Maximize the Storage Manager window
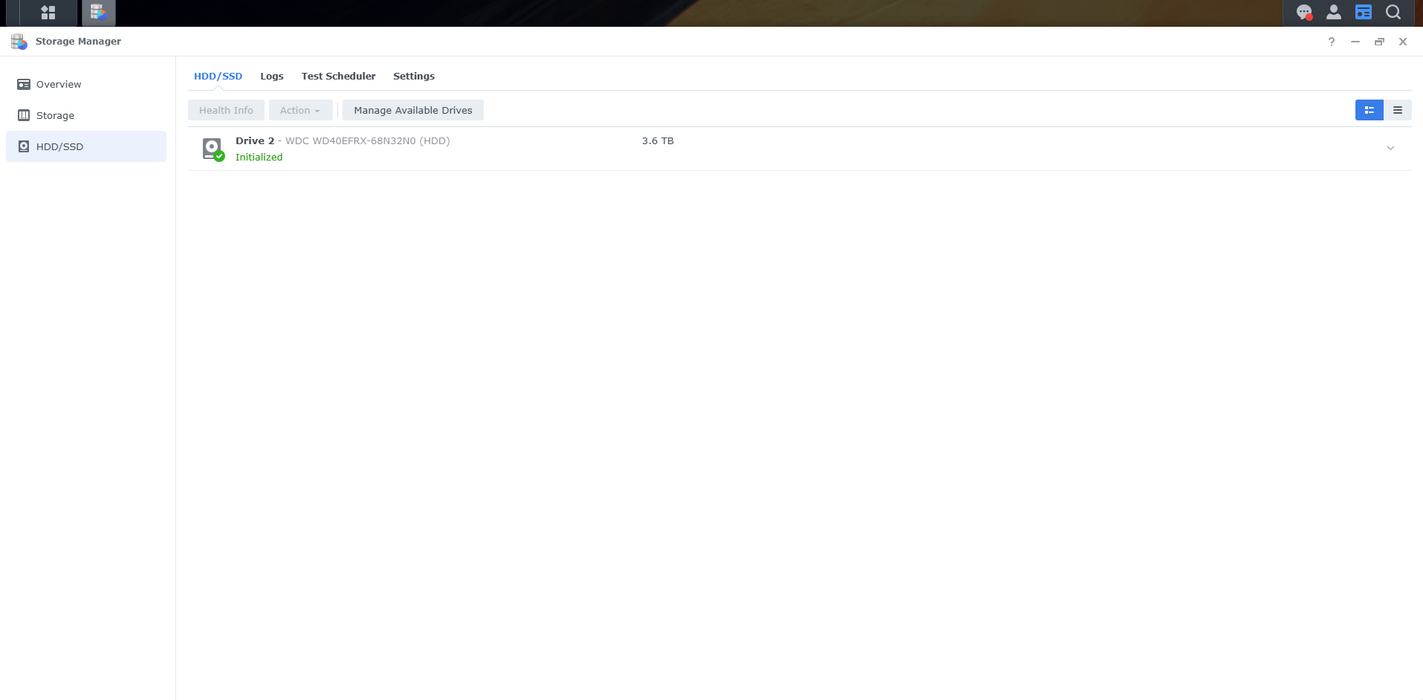 coord(1379,42)
